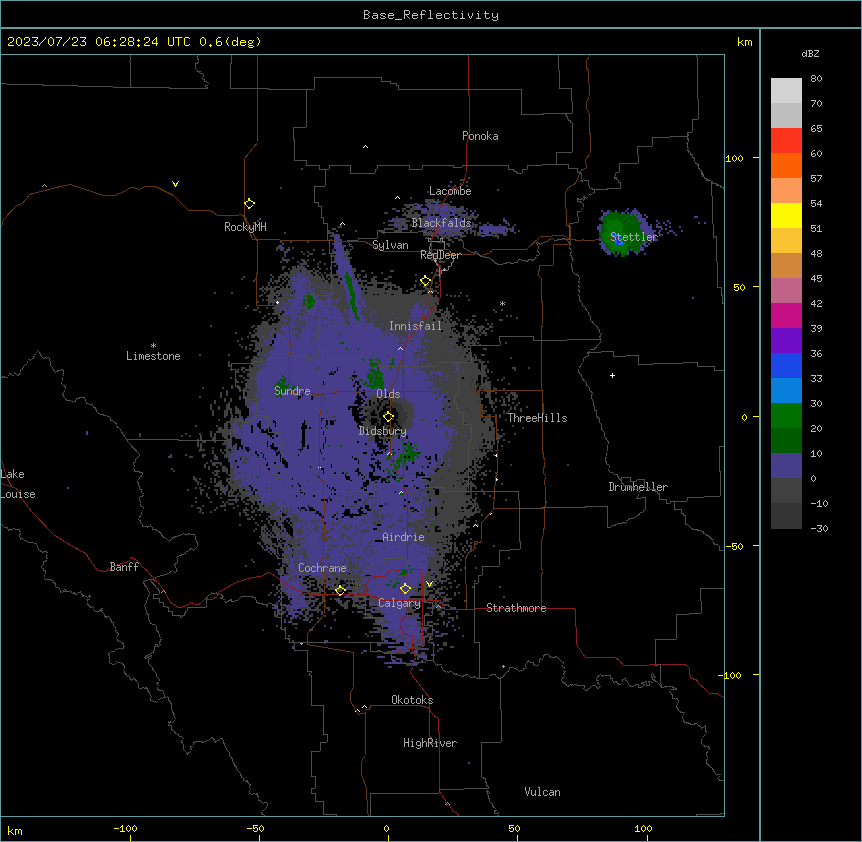The width and height of the screenshot is (862, 842).
Task: Pick the light gray 70-80 dBZ legend swatch
Action: 786,90
